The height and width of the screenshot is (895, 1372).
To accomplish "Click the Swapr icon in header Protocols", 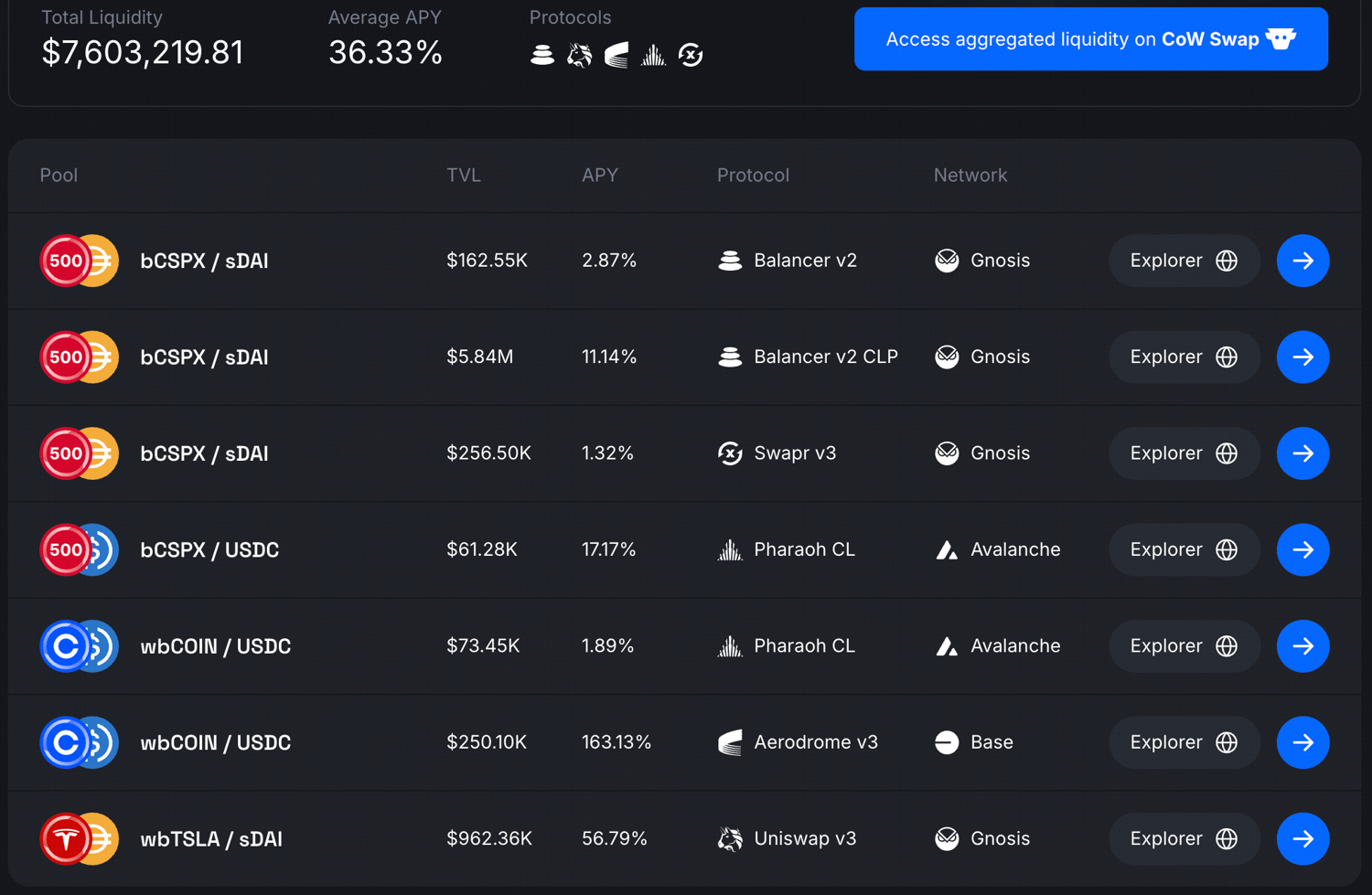I will click(x=691, y=55).
